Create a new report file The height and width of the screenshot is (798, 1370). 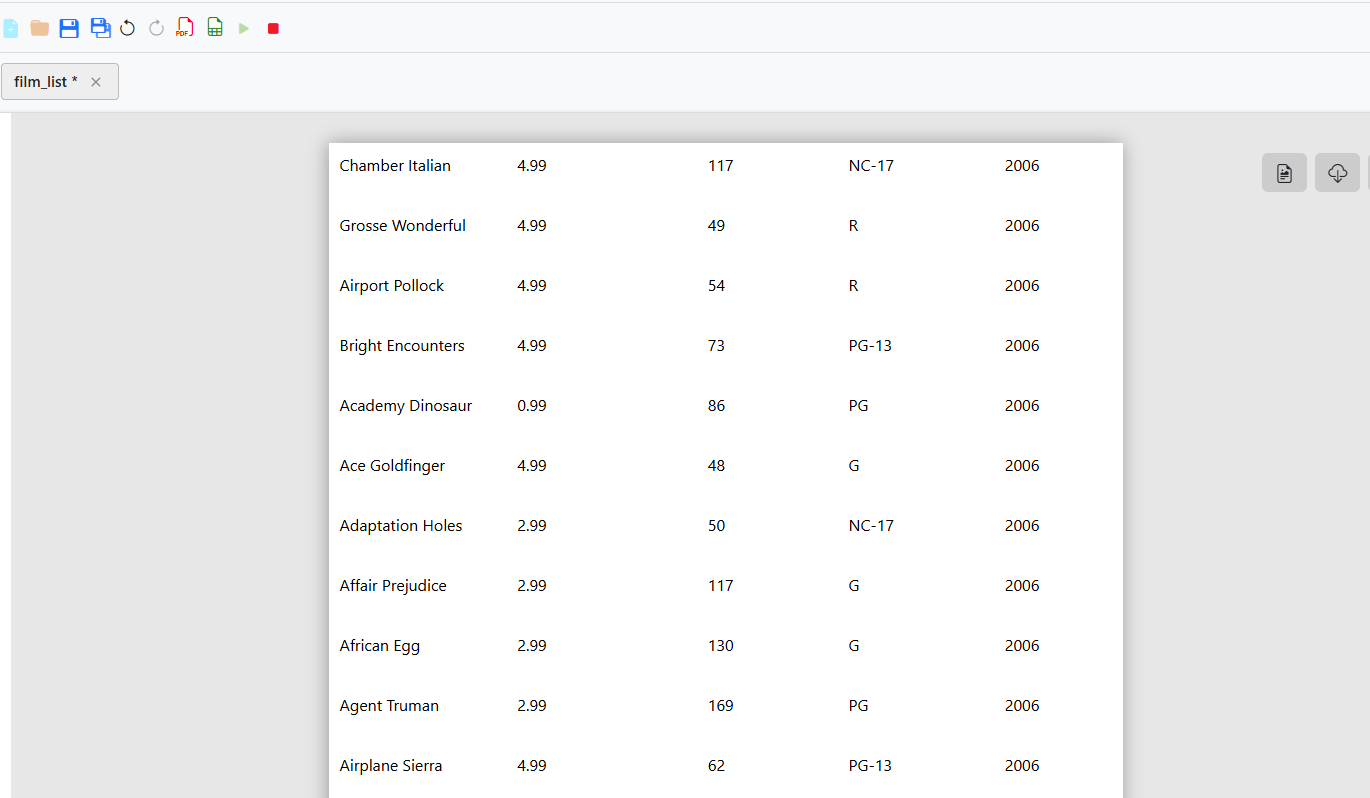pos(10,28)
